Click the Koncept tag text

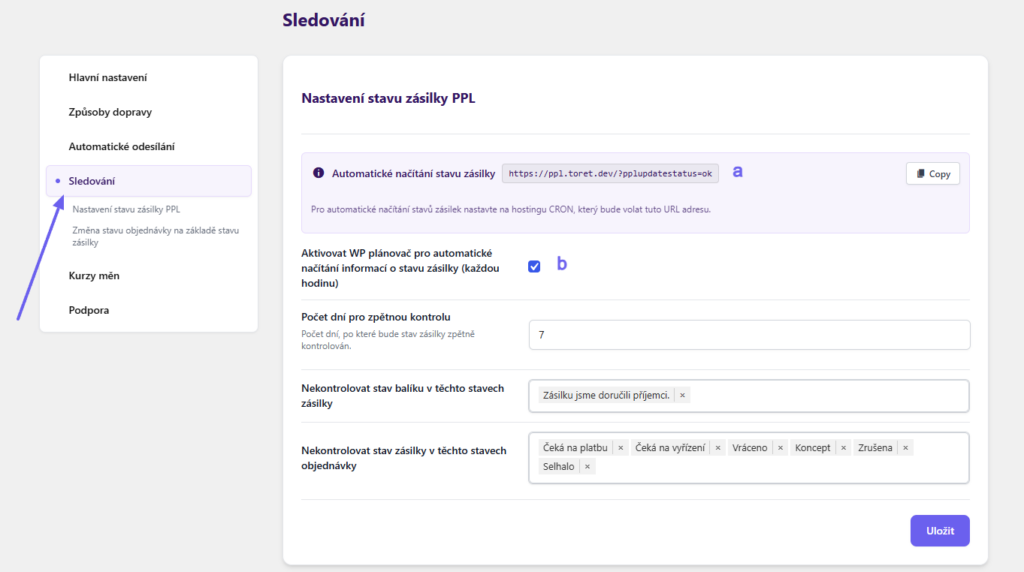[812, 448]
